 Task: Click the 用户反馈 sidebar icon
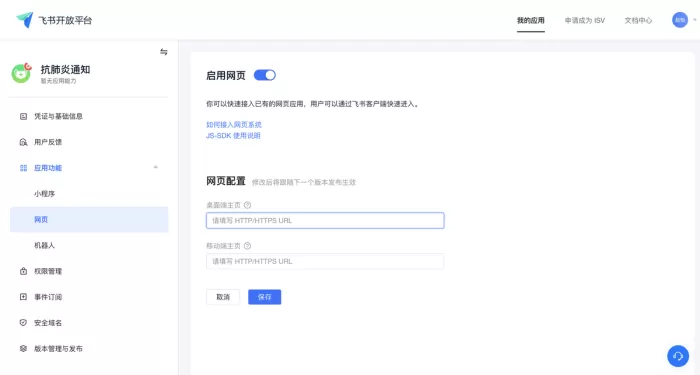[x=23, y=142]
